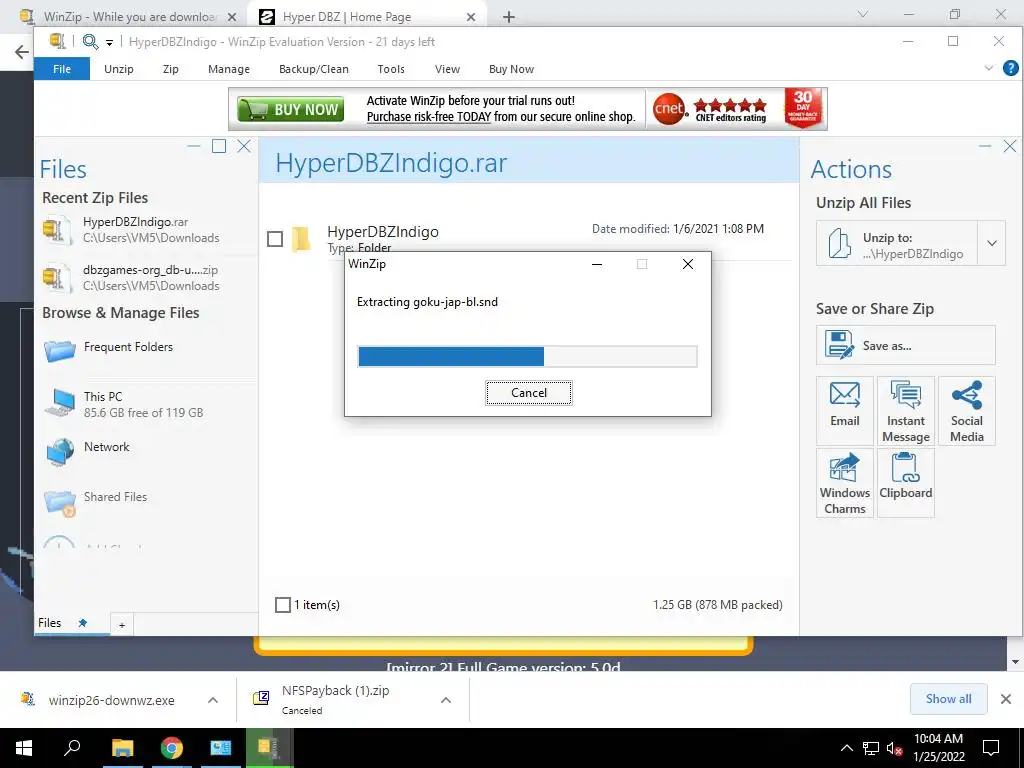Open the Buy Now ribbon tab
The image size is (1024, 768).
point(511,69)
